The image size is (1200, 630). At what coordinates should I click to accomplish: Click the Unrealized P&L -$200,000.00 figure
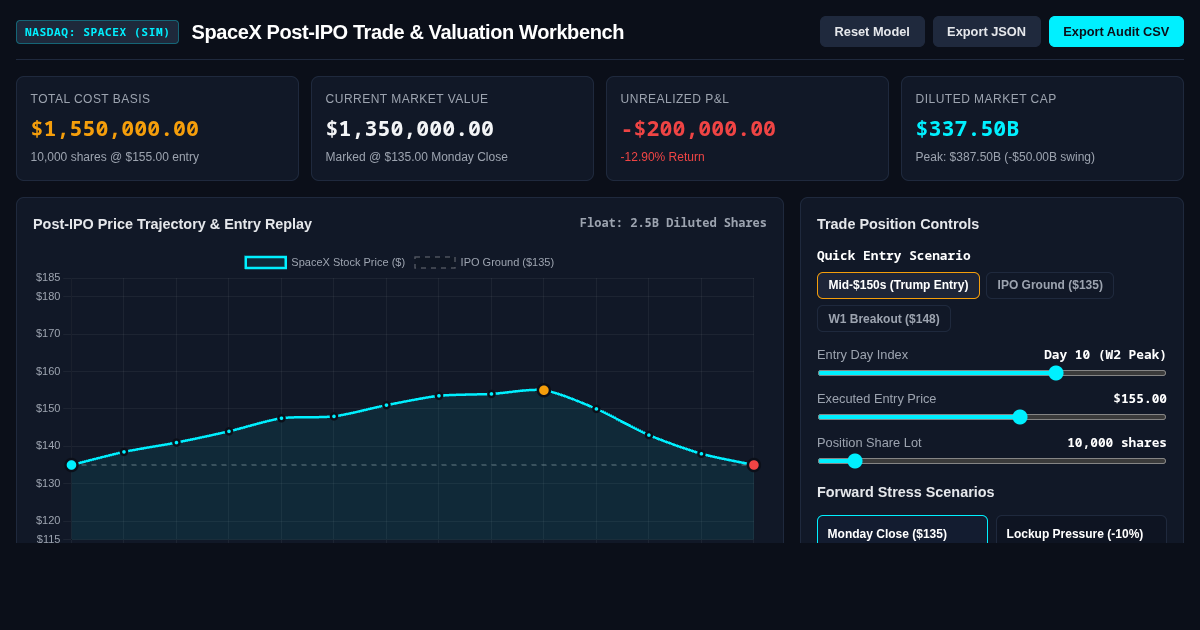tap(698, 129)
